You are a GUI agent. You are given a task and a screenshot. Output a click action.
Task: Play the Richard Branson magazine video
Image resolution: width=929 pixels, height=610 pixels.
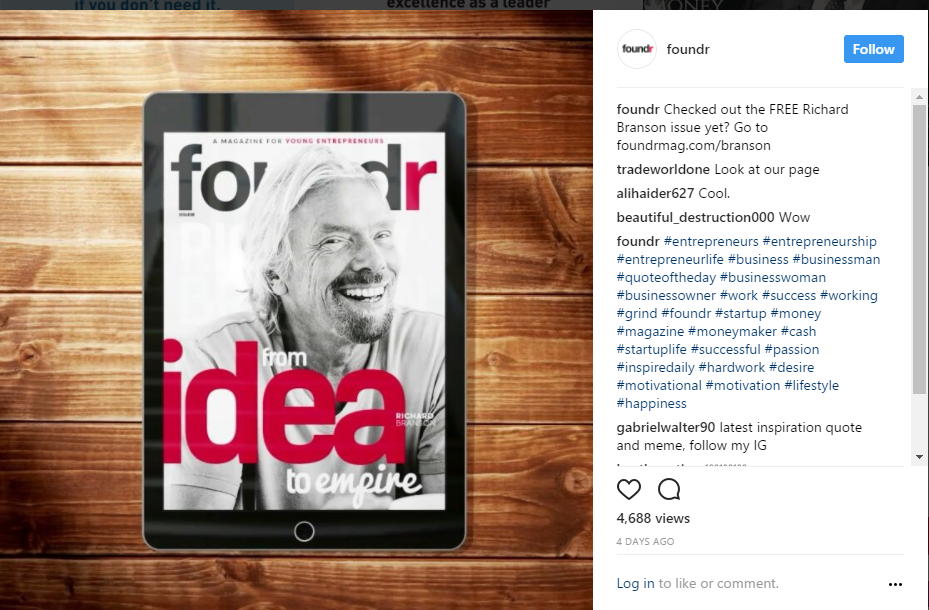(296, 310)
